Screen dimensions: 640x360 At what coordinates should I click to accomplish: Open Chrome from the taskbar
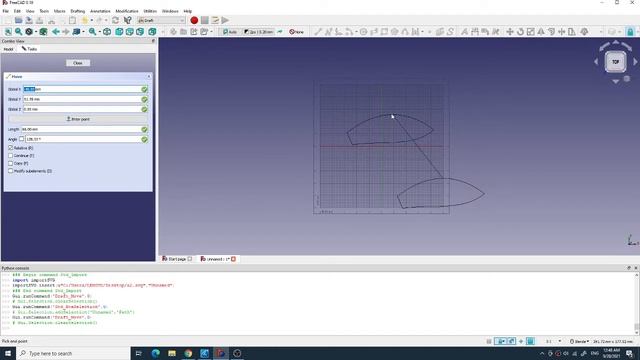[188, 353]
